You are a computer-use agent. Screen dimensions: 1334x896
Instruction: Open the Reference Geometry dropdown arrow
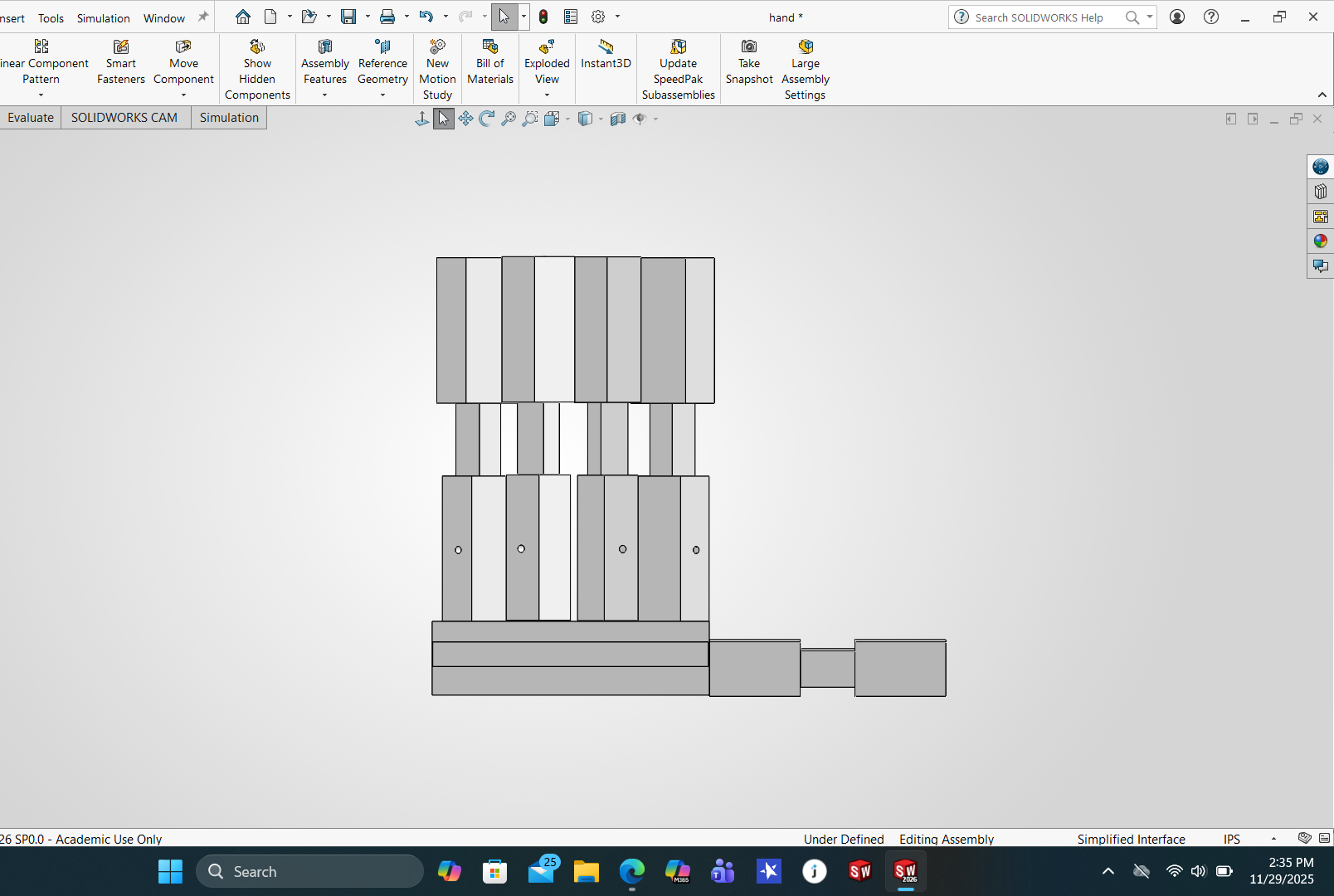382,95
